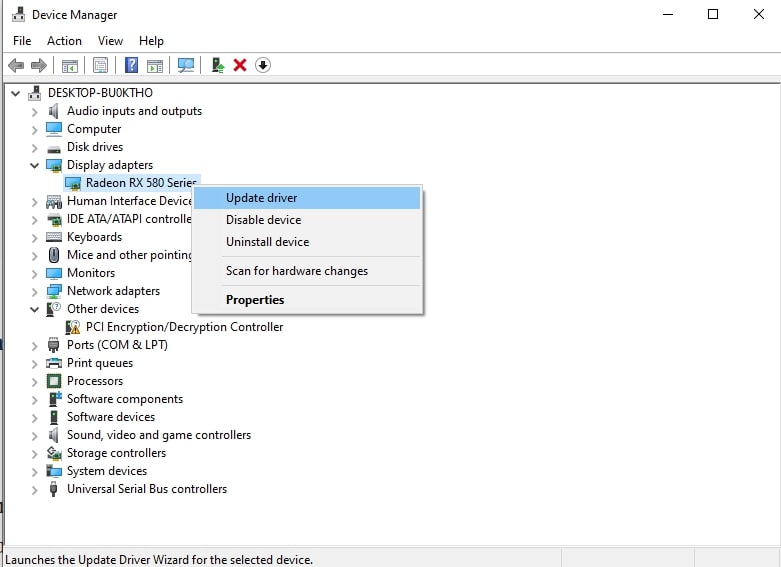Open Properties from the context menu
781x567 pixels.
point(255,300)
